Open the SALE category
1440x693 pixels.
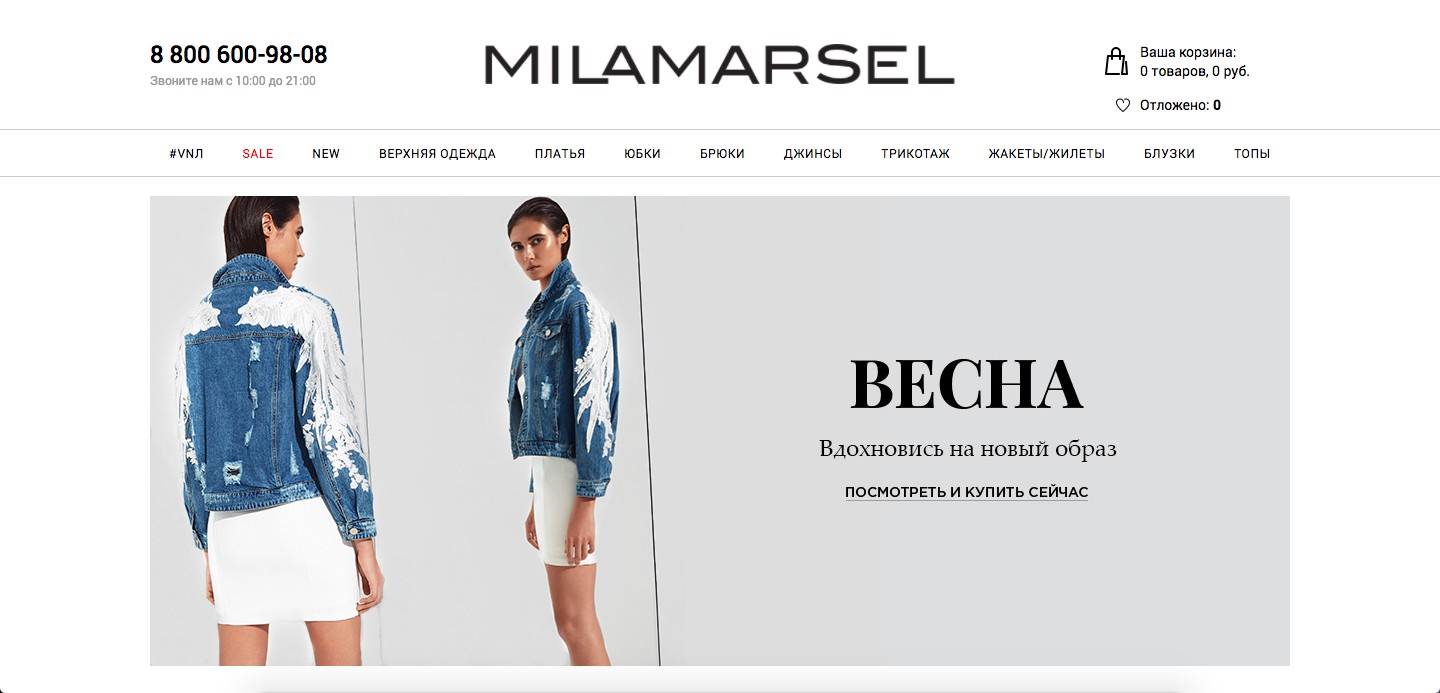[x=257, y=153]
